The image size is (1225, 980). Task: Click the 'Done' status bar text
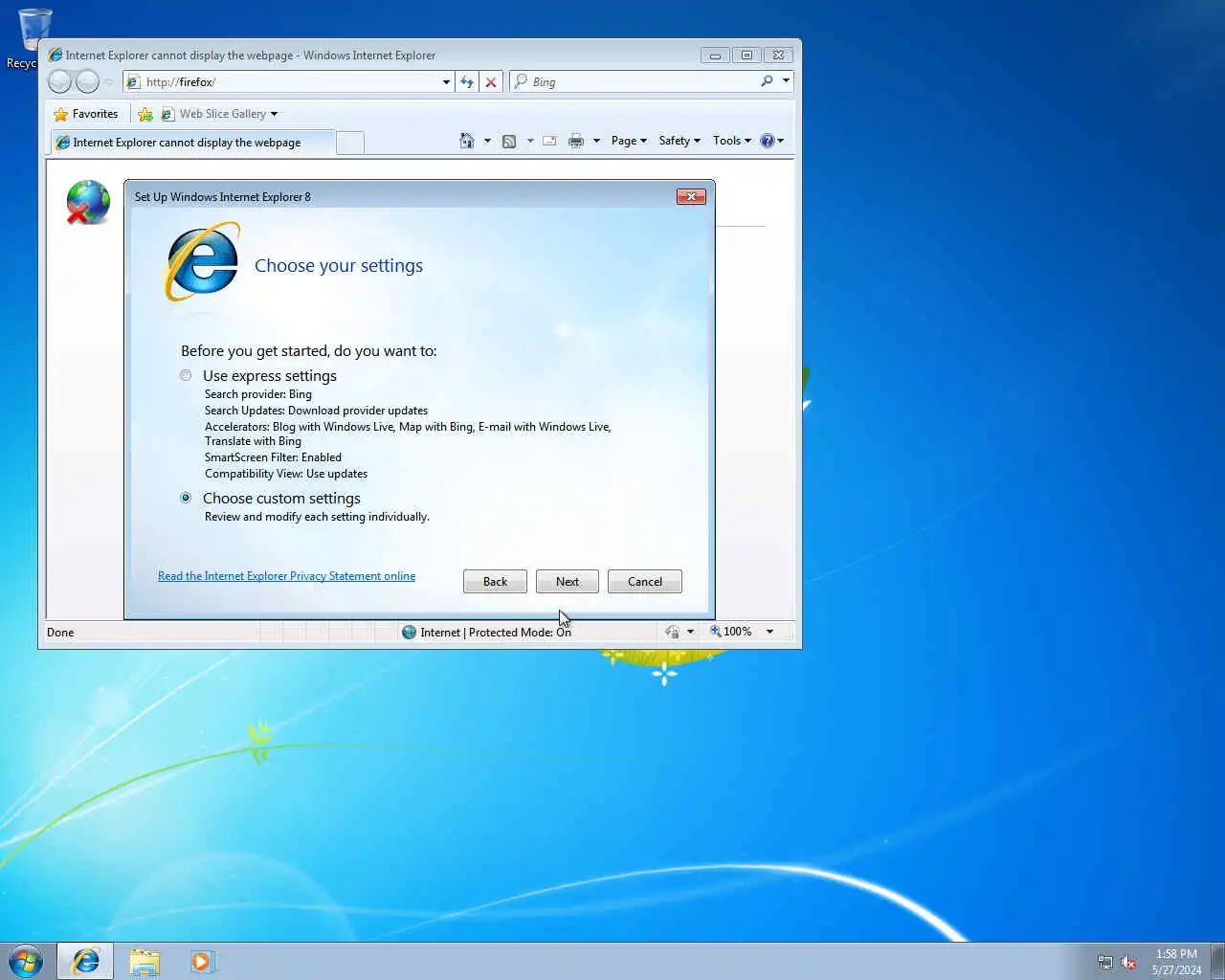click(60, 632)
